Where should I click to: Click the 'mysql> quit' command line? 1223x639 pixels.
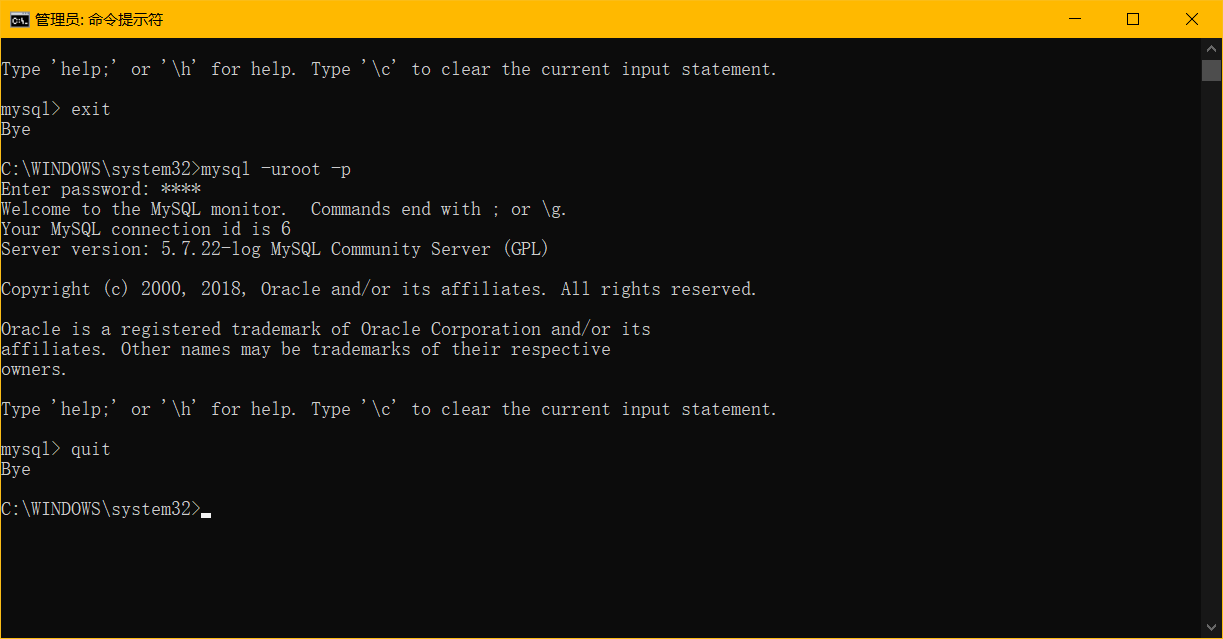pos(56,449)
